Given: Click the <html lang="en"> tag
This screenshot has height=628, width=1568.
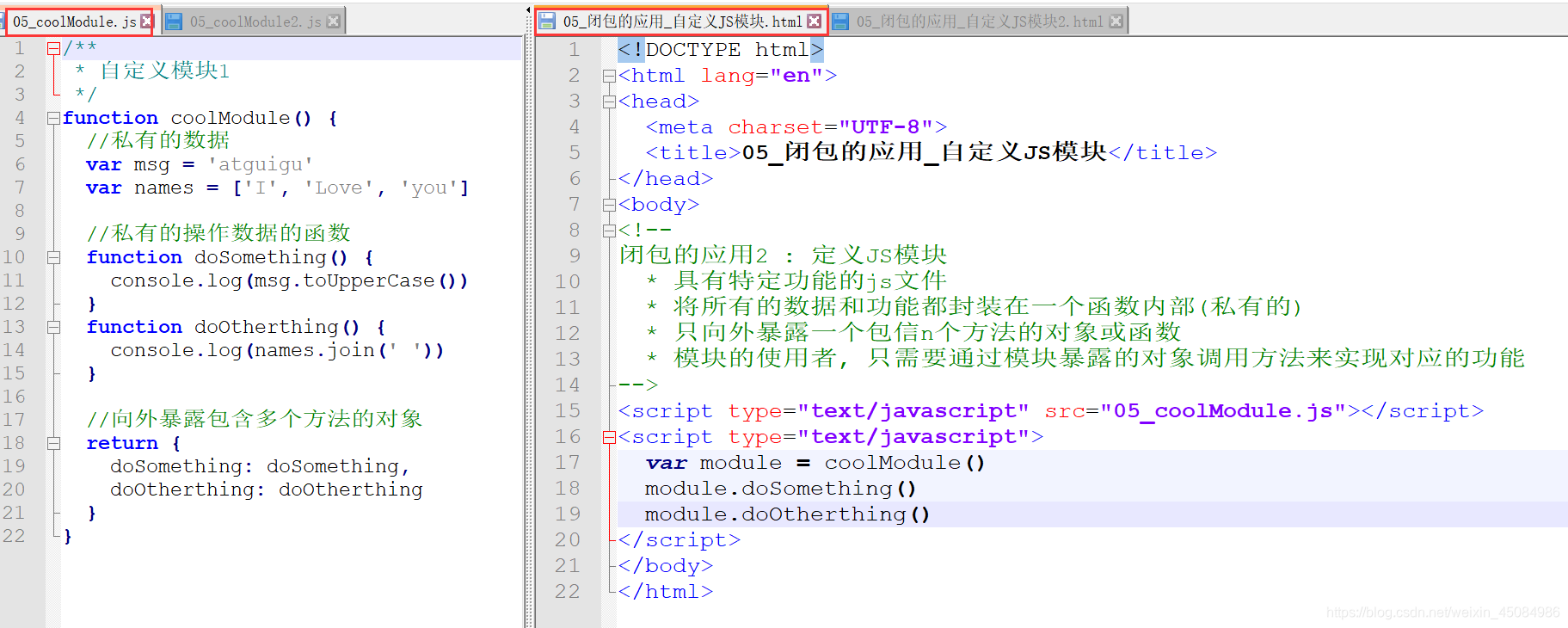Looking at the screenshot, I should 728,76.
